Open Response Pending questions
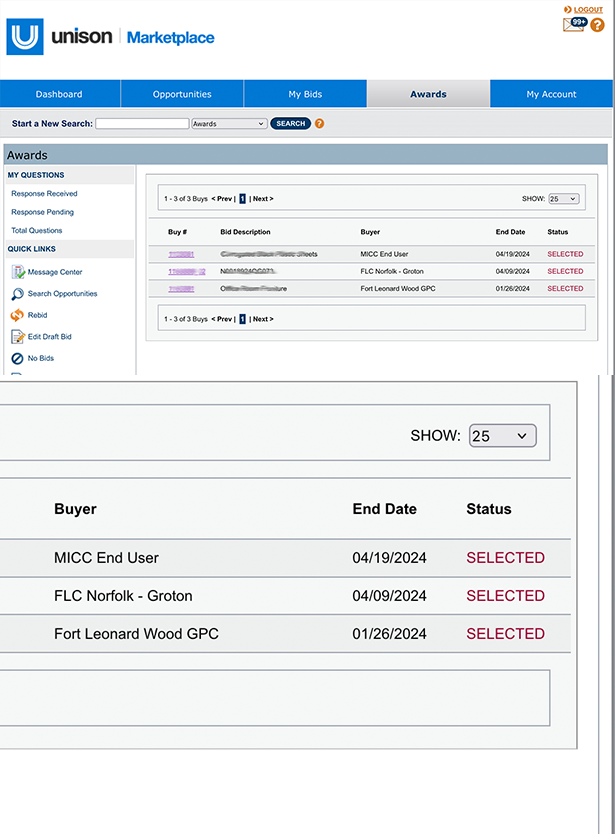Screen dimensions: 615x834 (43, 212)
